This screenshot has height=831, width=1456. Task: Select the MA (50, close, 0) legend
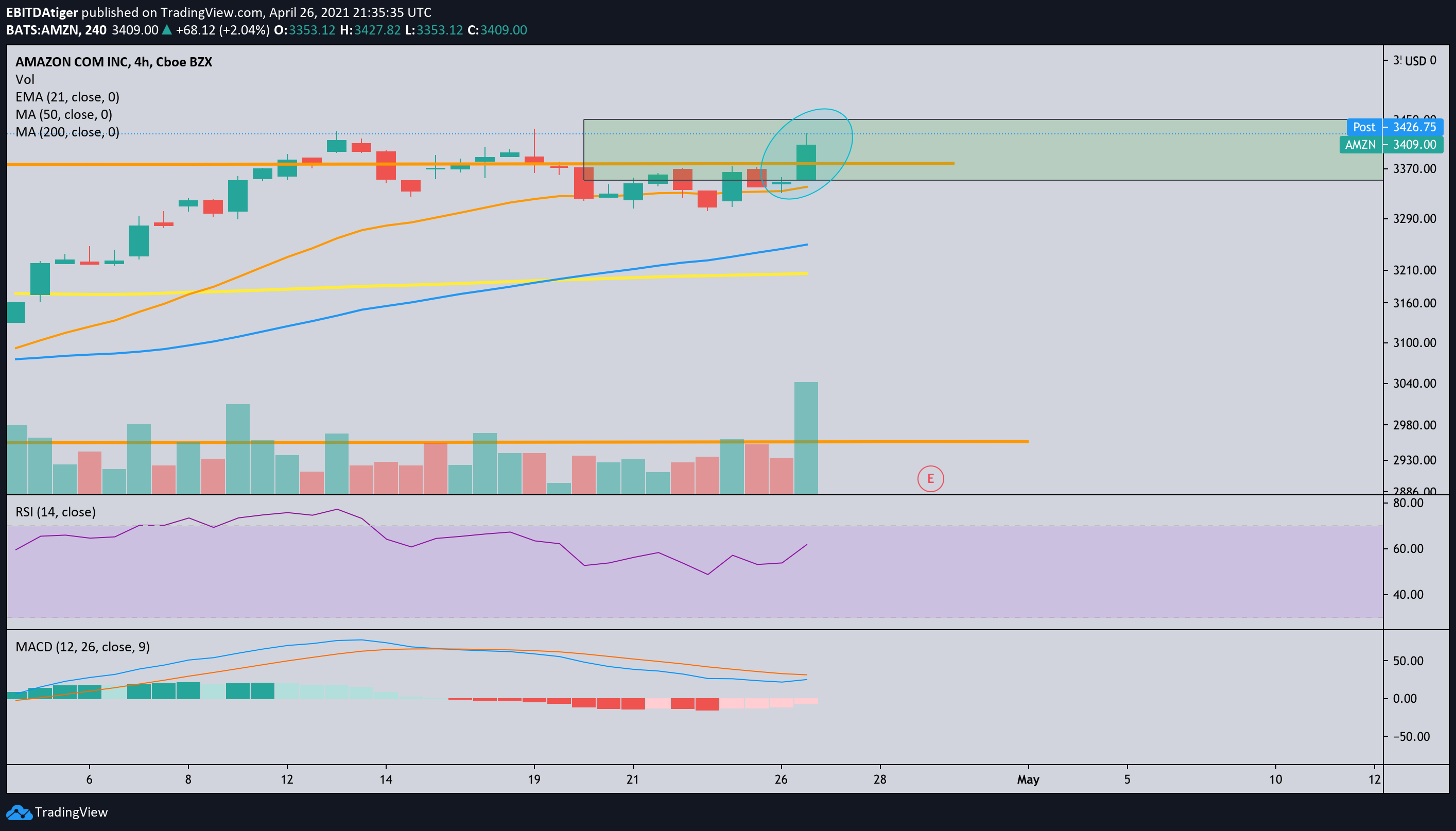coord(64,115)
